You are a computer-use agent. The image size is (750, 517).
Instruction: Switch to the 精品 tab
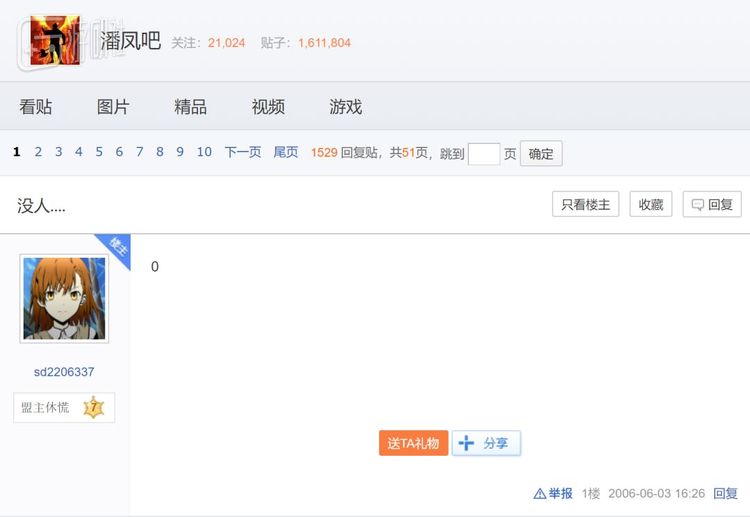[x=190, y=107]
